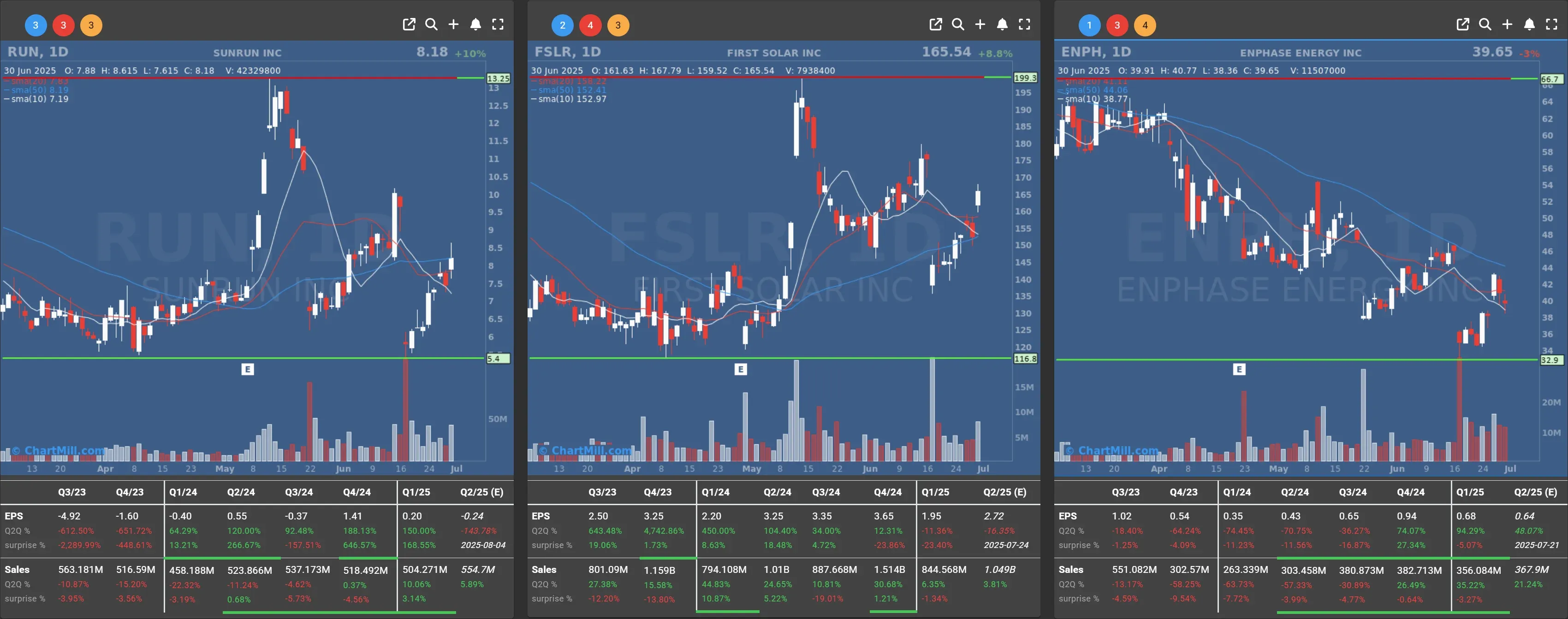
Task: Click orange rating badge 3 on RUN card
Action: click(91, 25)
